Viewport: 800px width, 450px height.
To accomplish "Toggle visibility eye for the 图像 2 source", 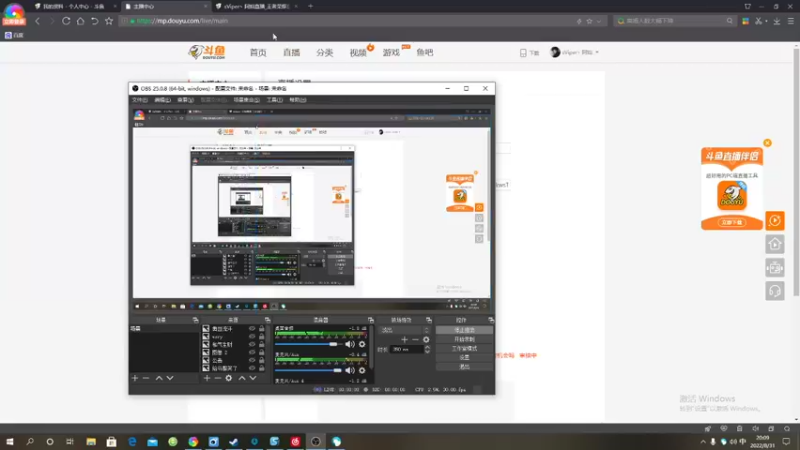I will [x=252, y=352].
